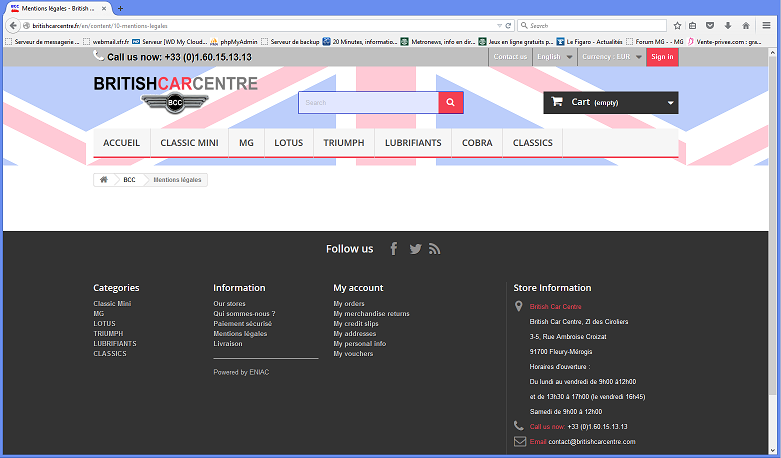Open My merchandise returns link

pyautogui.click(x=371, y=314)
